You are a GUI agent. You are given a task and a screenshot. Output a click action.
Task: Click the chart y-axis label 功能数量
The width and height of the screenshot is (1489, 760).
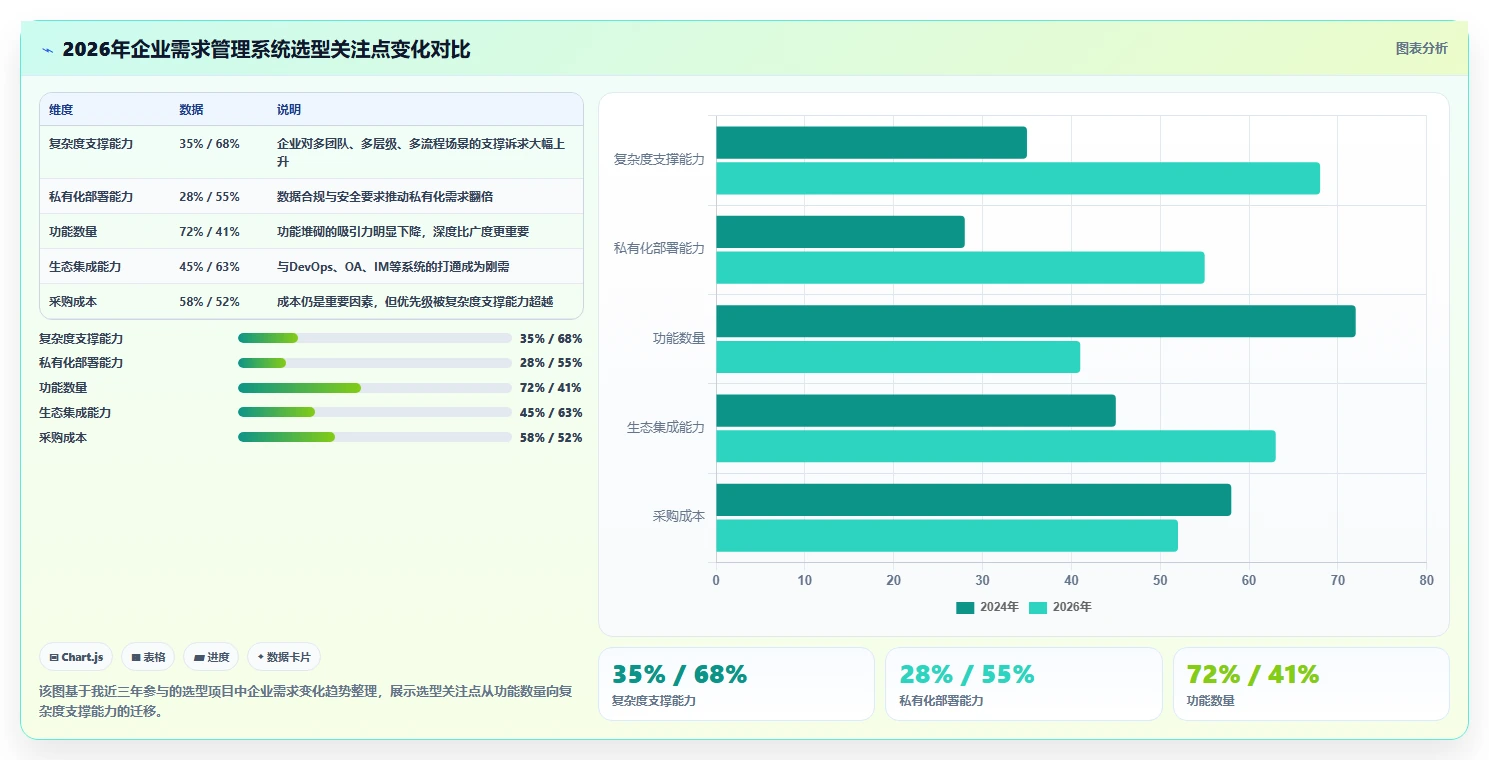click(679, 339)
